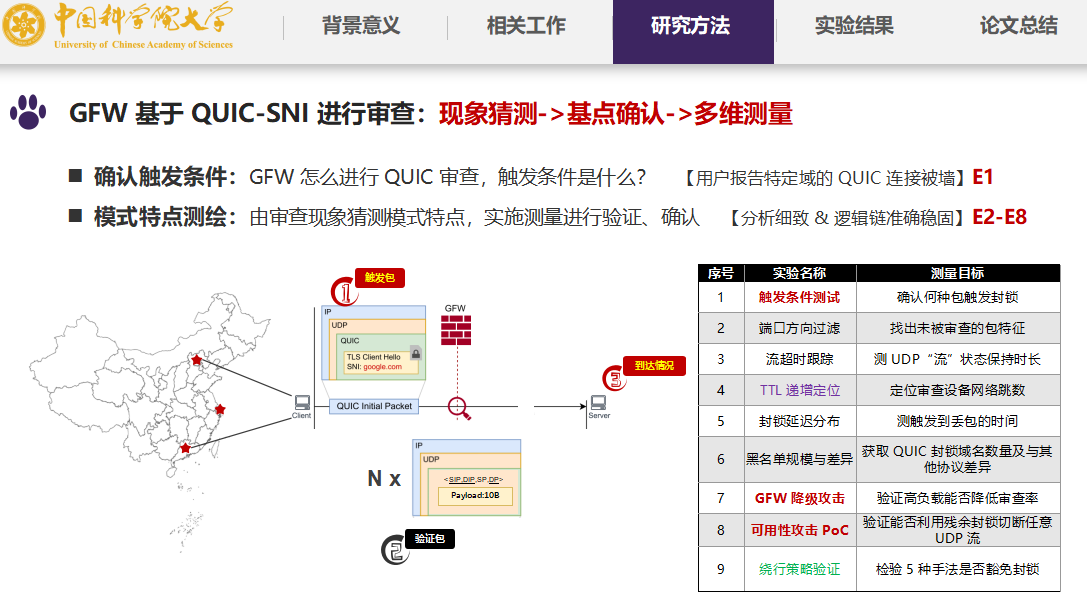Click 测触发到丢包的时间 cell

[x=958, y=421]
